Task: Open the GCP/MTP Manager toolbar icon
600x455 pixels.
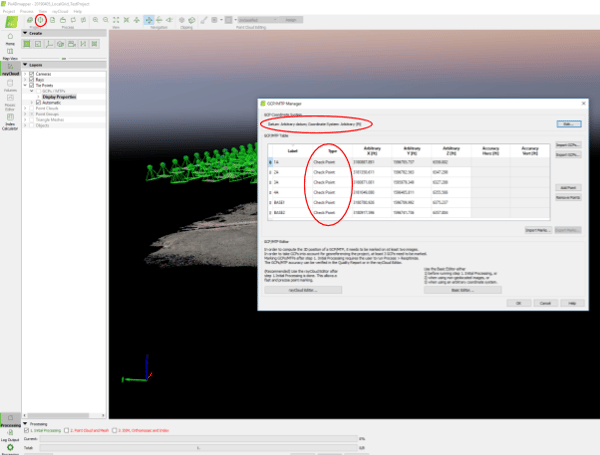Action: [40, 19]
